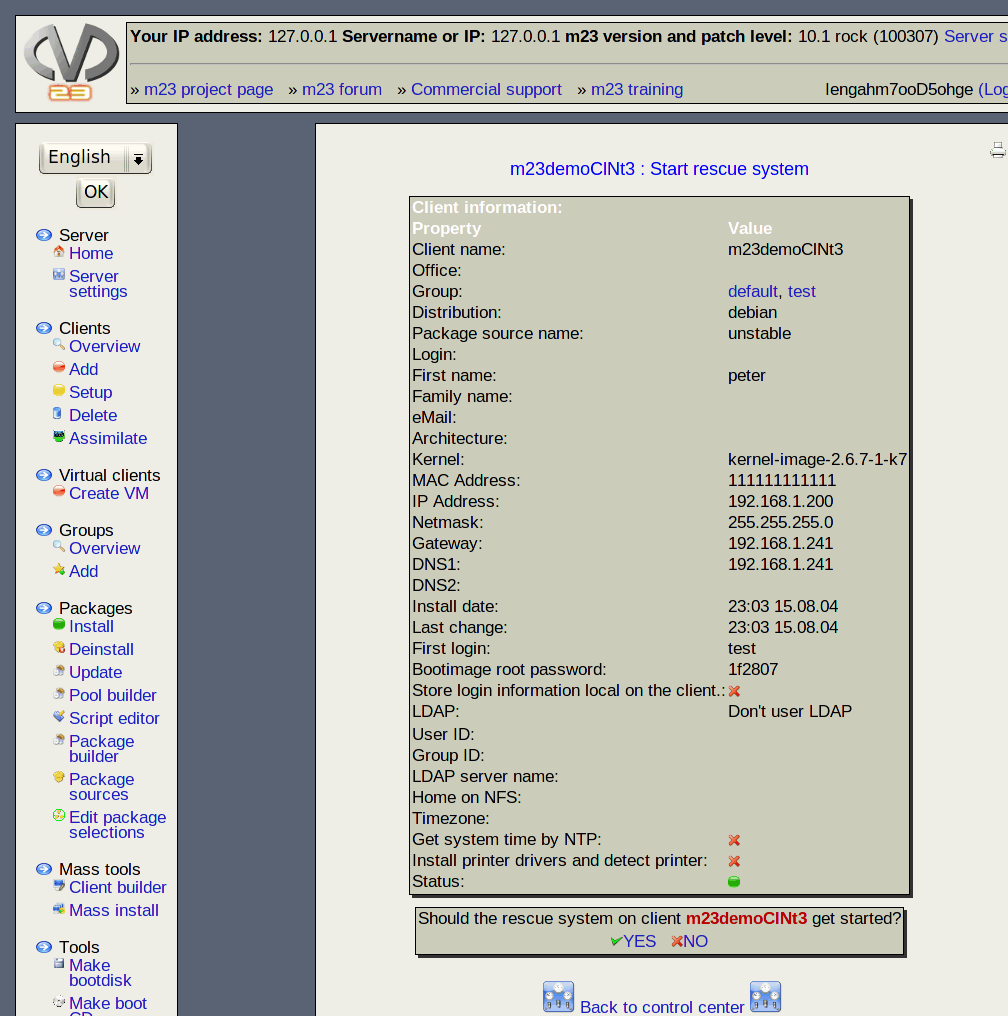
Task: Choose NO to cancel rescue system
Action: (690, 941)
